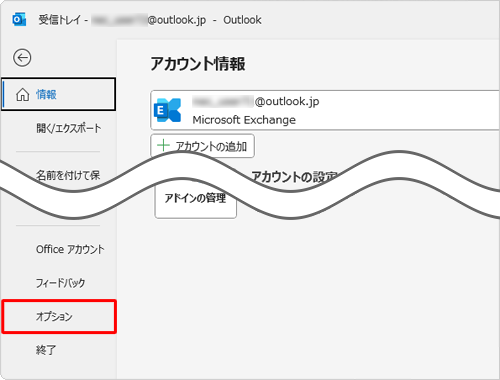Viewport: 500px width, 380px height.
Task: Open the 開く/エクスポート menu item
Action: 69,128
